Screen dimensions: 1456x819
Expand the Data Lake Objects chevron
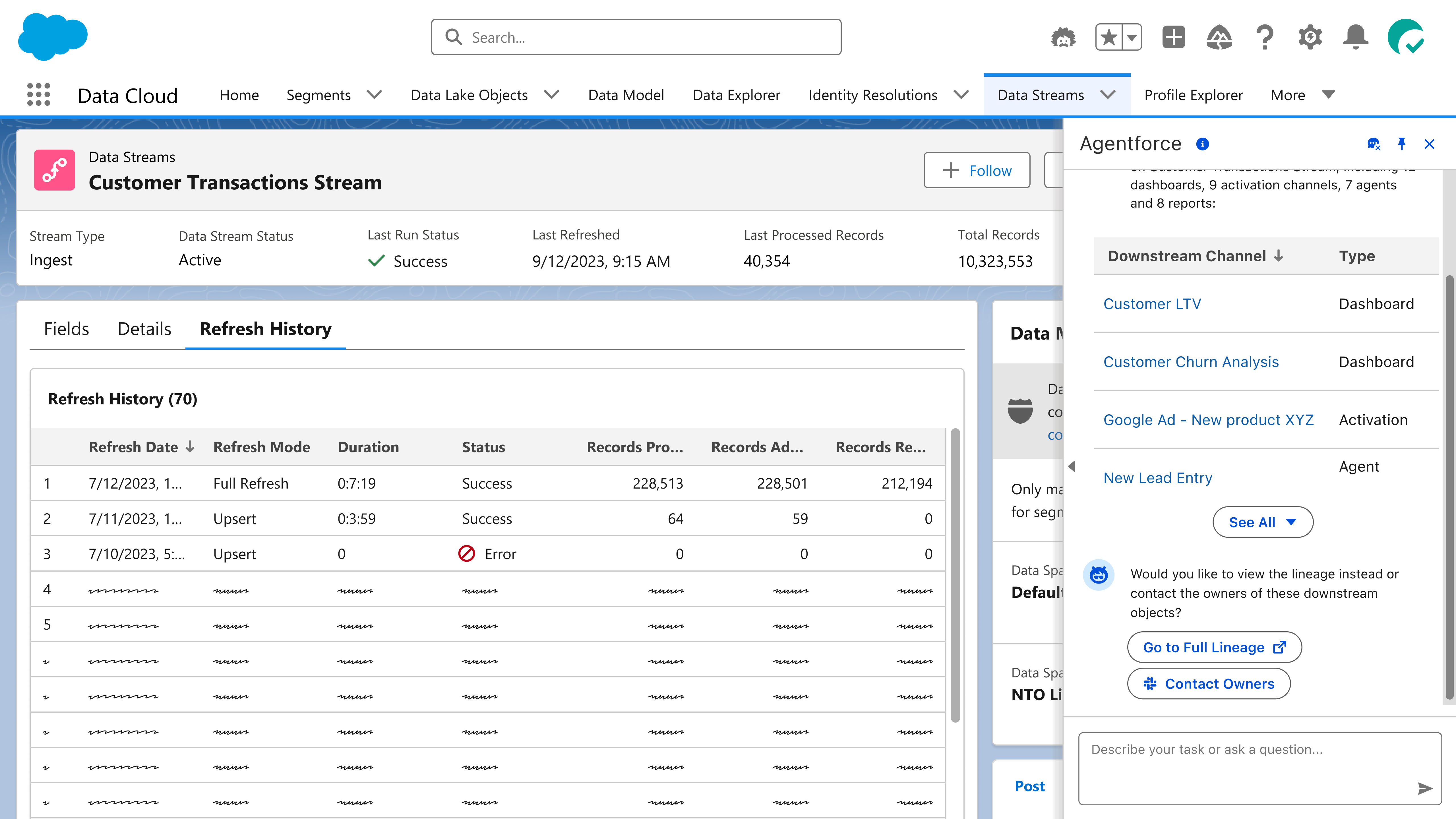coord(552,94)
